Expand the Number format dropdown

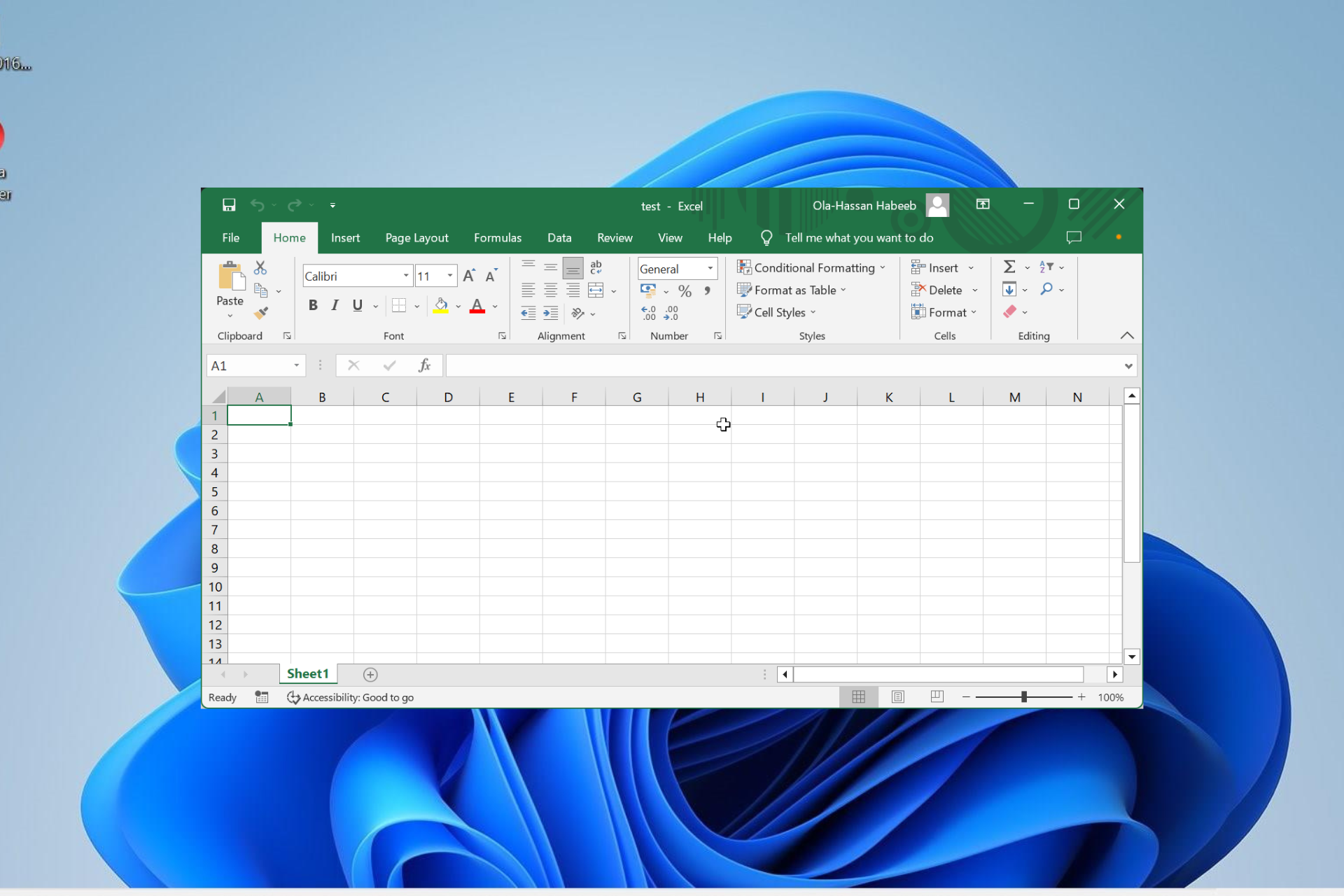(x=710, y=268)
